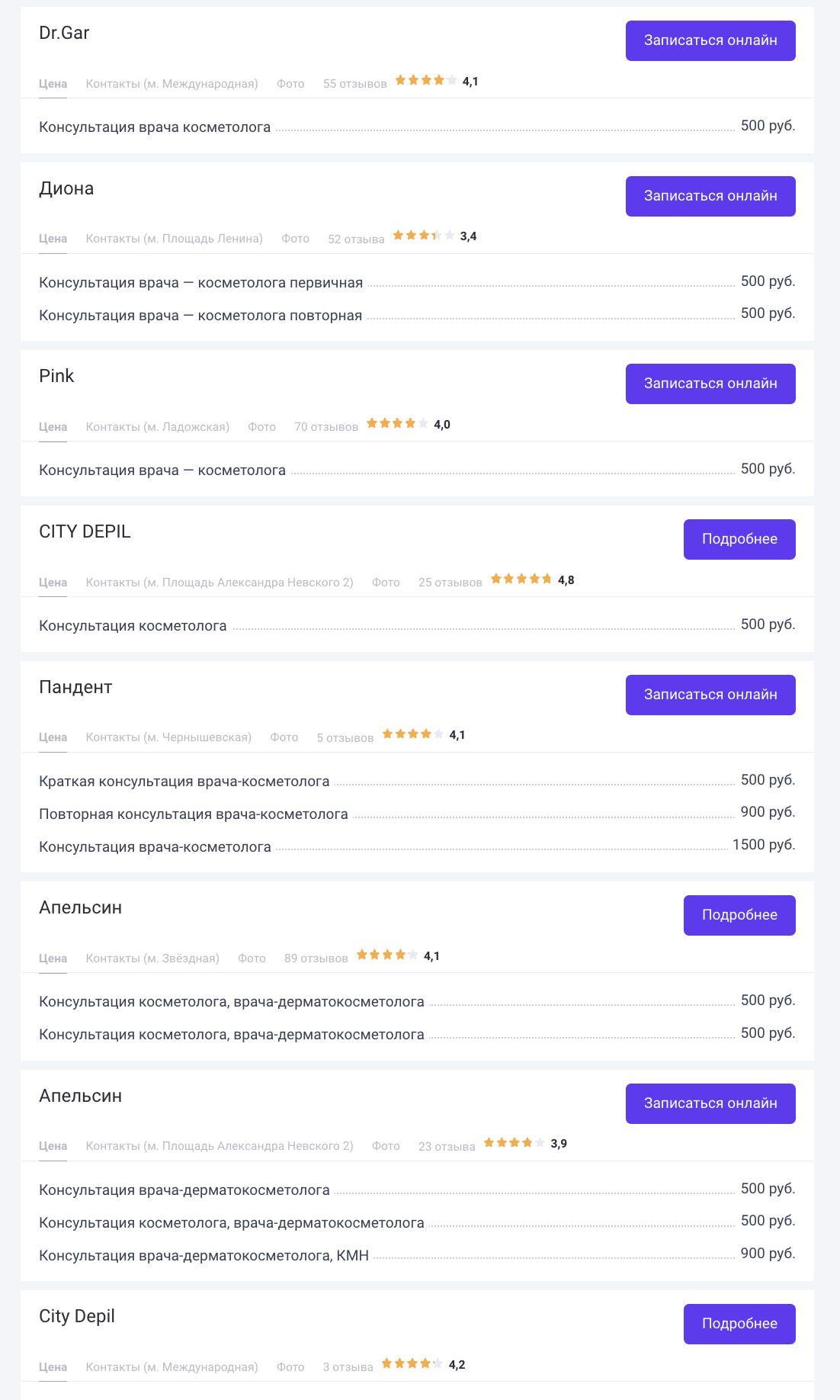
Task: Select Консультация врача-дерматокосметолога, КМН price row
Action: [x=417, y=1254]
